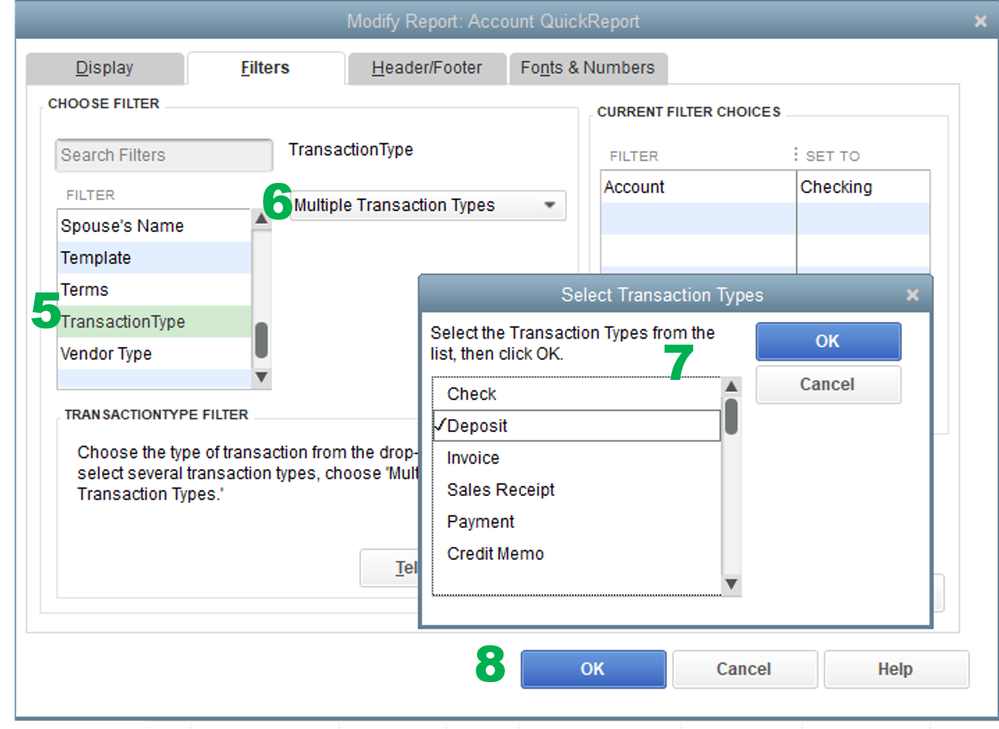The width and height of the screenshot is (999, 729).
Task: Click the filter list scrollbar thumb
Action: 261,340
